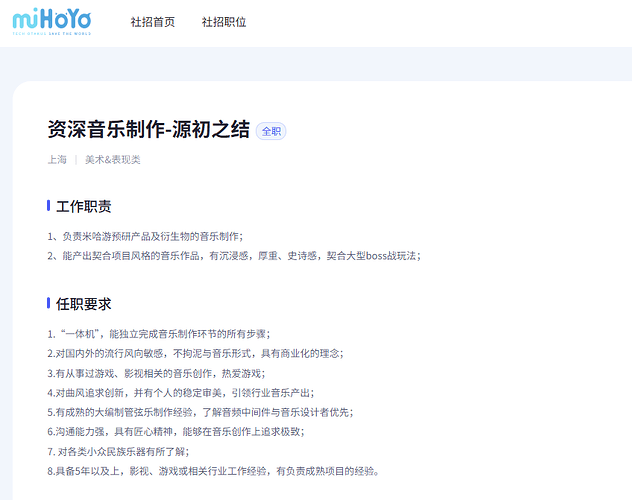632x500 pixels.
Task: Click requirement '6.沟通能力强，具有匠心精神'
Action: pyautogui.click(x=176, y=432)
